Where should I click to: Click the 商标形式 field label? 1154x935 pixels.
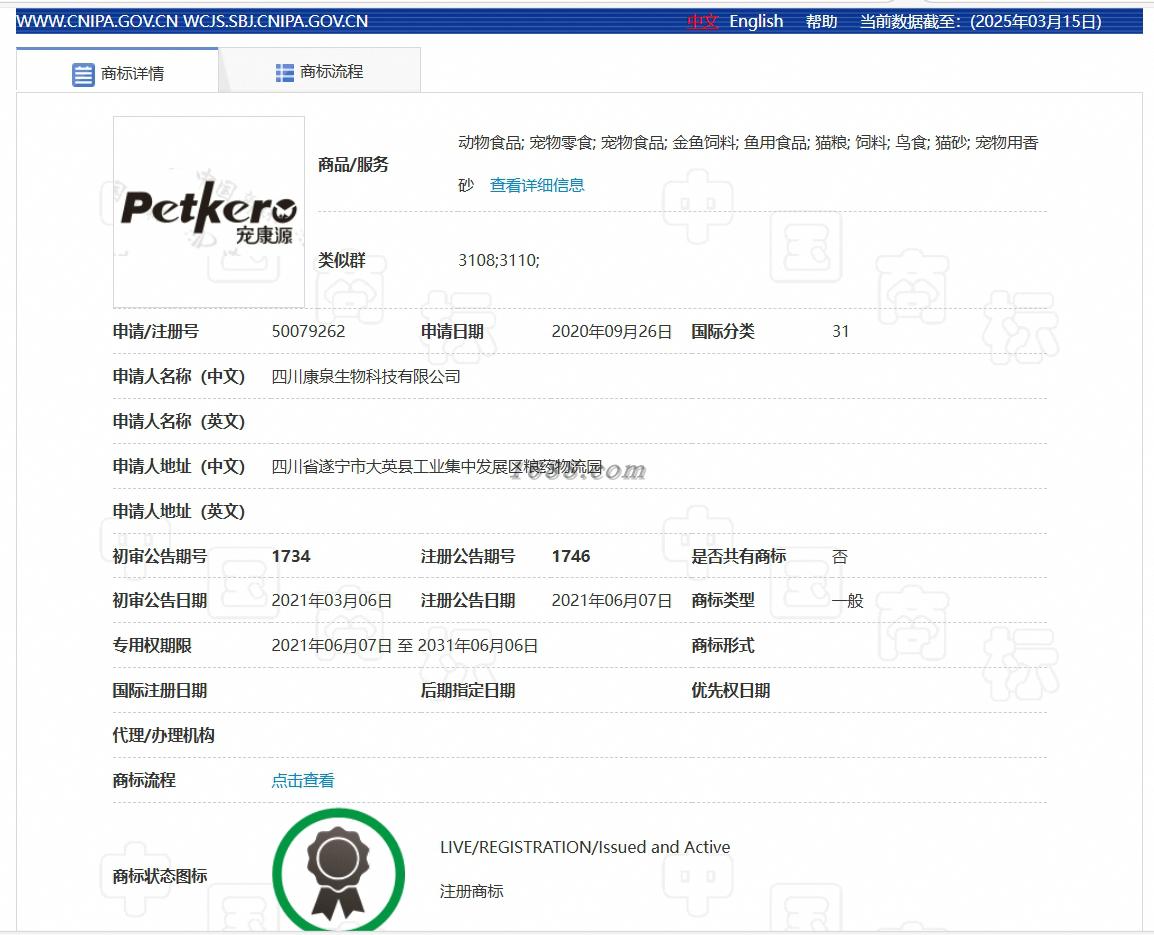[x=723, y=646]
